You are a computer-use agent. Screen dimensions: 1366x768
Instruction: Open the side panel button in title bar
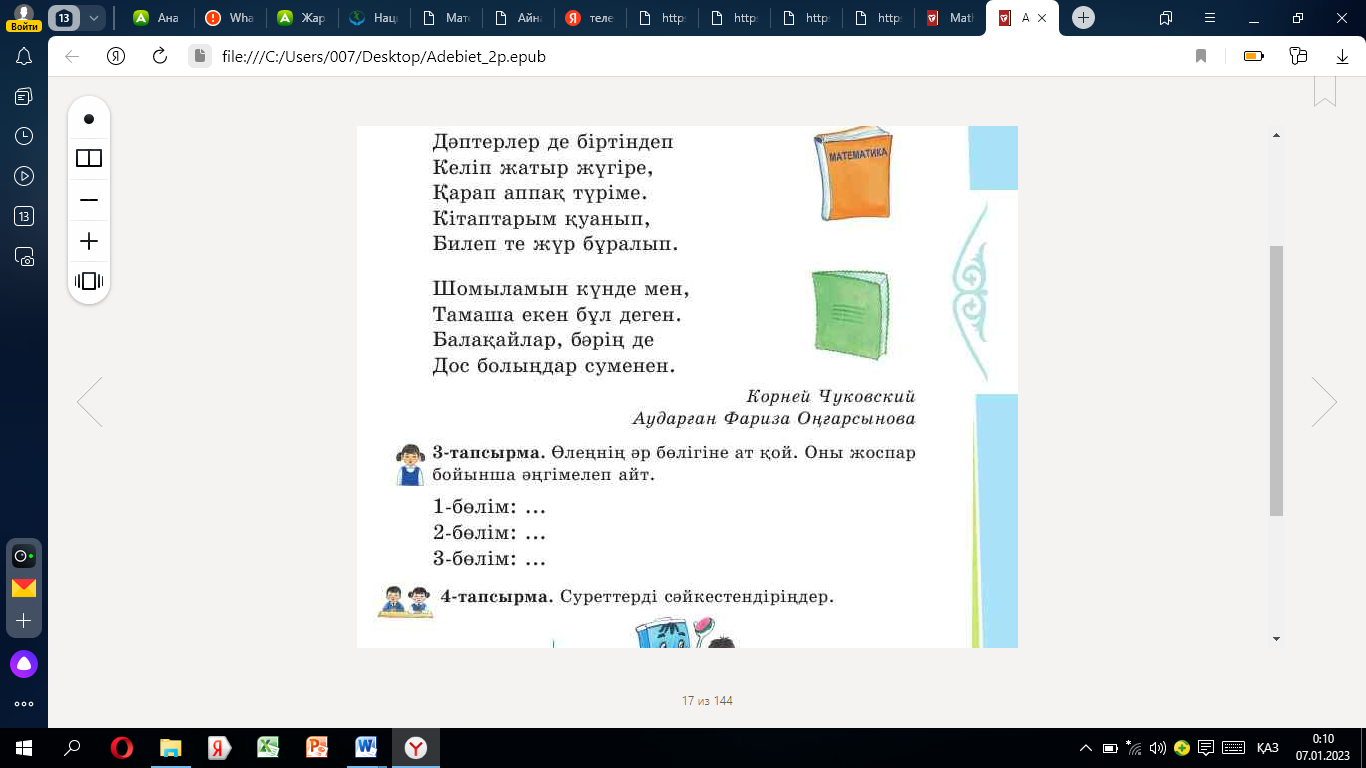[1166, 18]
